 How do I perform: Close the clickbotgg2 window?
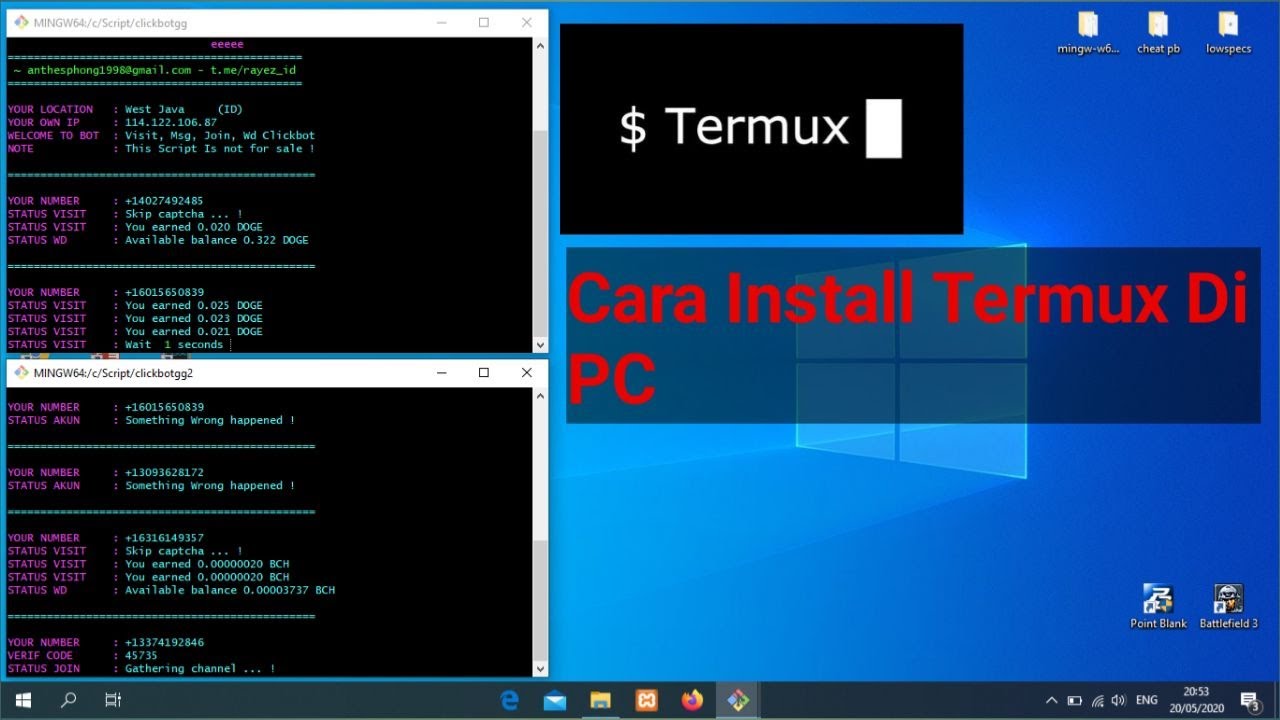click(527, 373)
